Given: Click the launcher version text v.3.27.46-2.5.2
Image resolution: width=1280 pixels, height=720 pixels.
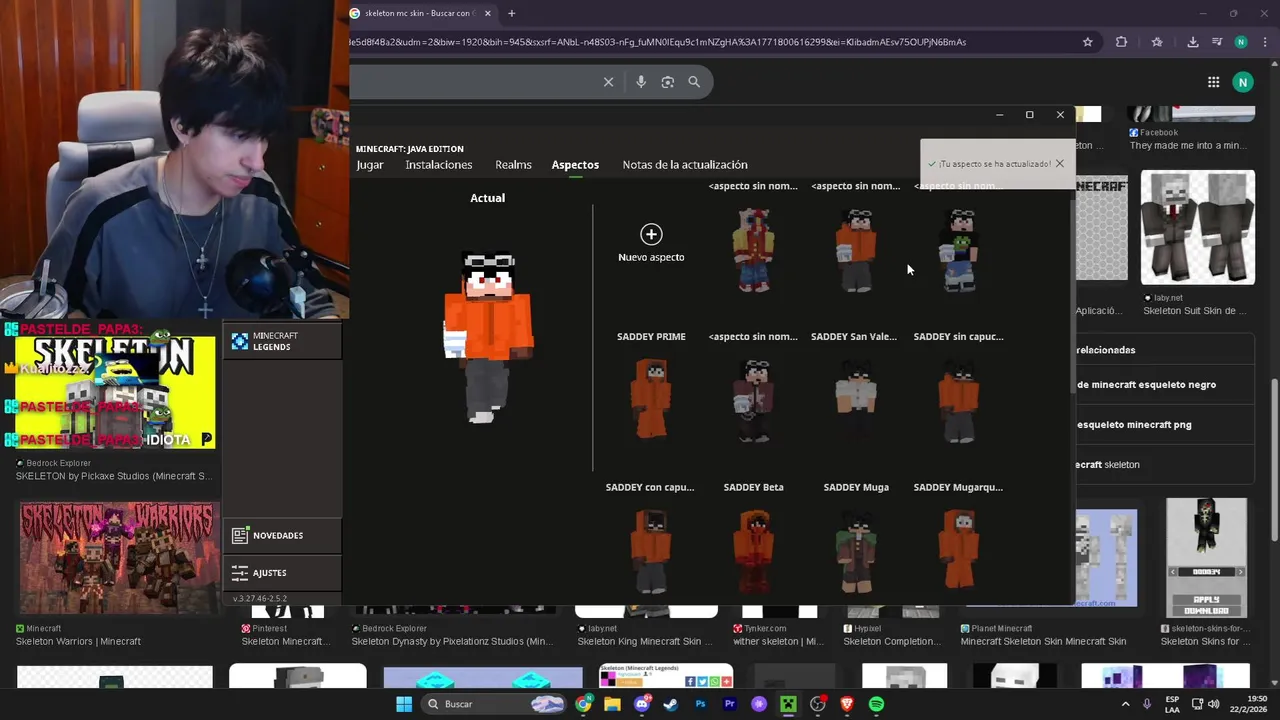Looking at the screenshot, I should coord(260,598).
